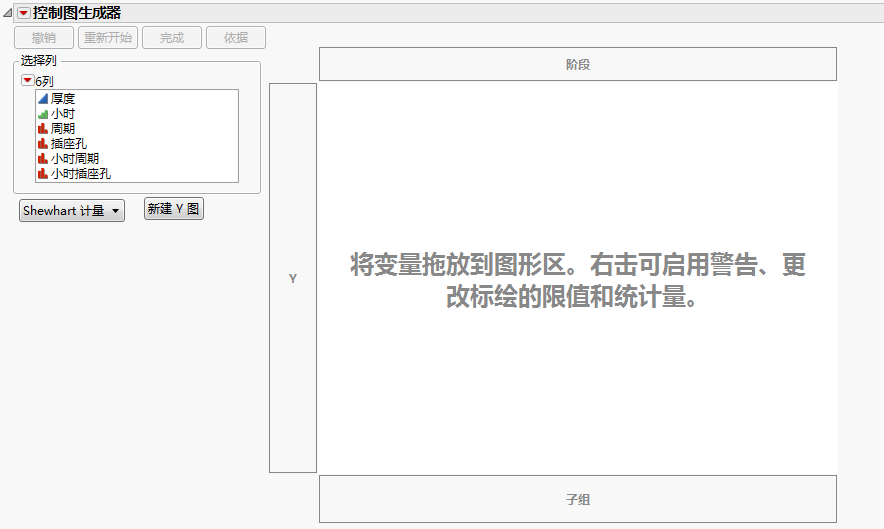Click the 新建 Y 图 button

click(174, 209)
